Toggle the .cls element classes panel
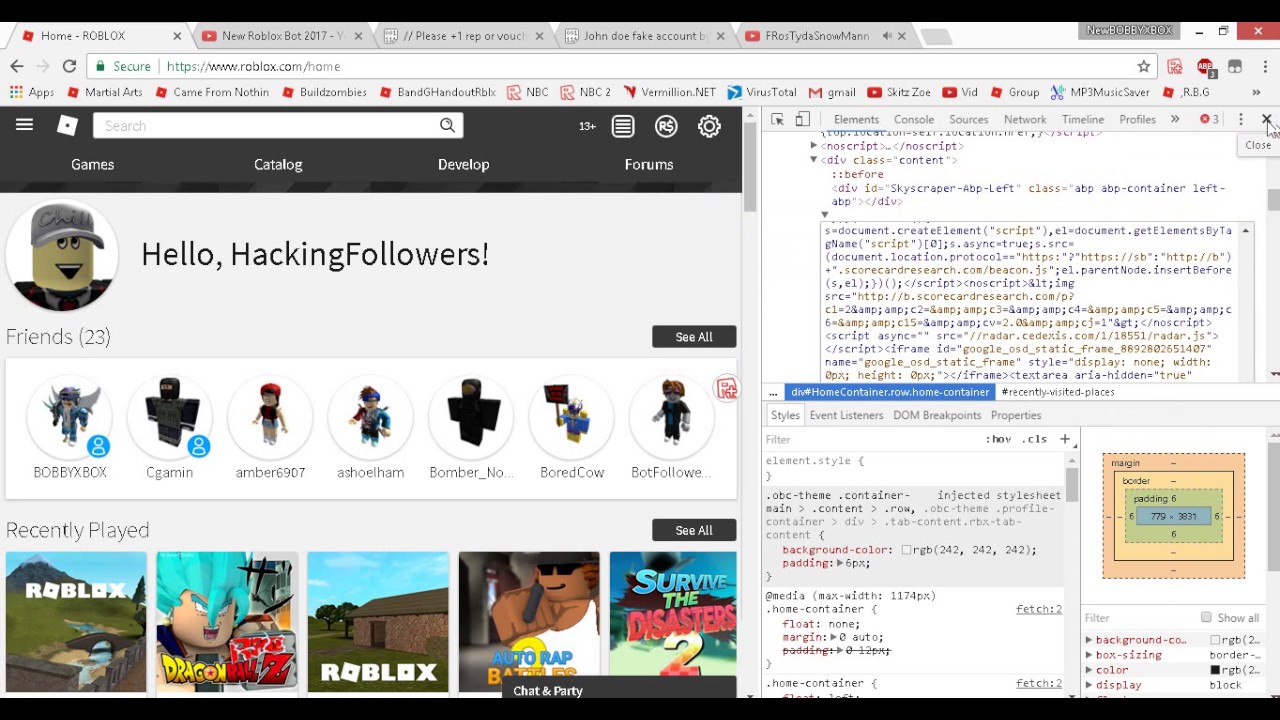Viewport: 1280px width, 720px height. (x=1034, y=439)
